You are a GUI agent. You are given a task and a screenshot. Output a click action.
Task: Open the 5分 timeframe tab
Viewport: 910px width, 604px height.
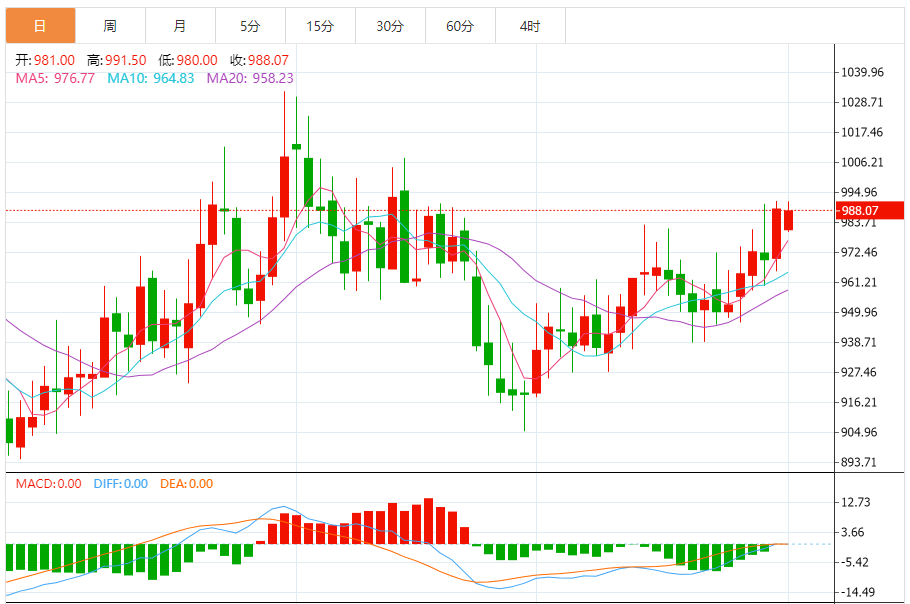[x=250, y=26]
